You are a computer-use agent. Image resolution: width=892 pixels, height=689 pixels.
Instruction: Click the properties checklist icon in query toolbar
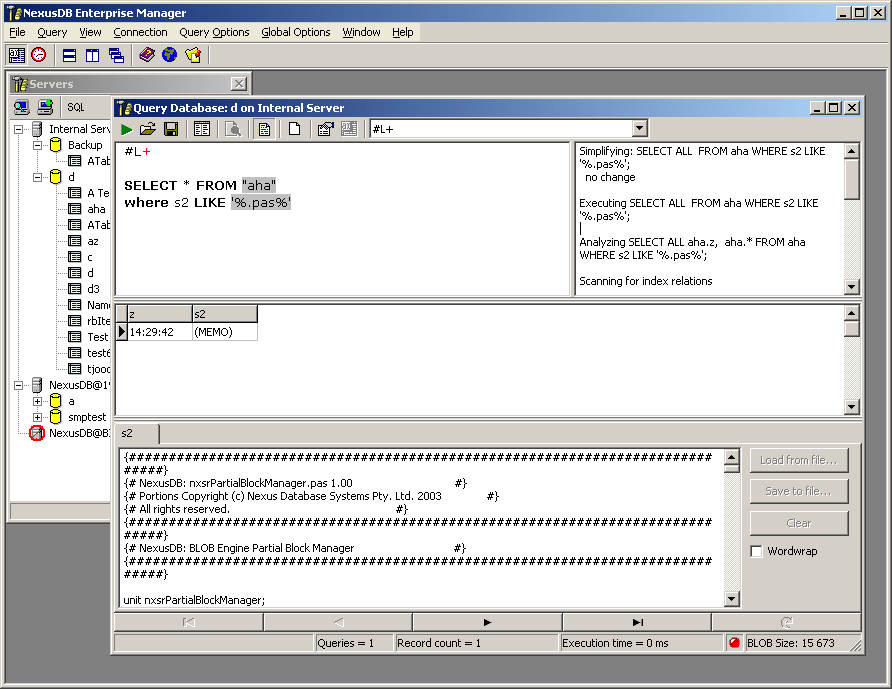point(325,130)
